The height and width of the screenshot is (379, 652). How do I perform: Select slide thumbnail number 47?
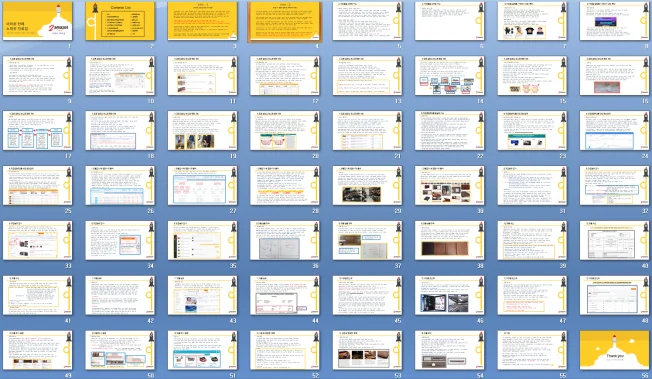(x=532, y=295)
